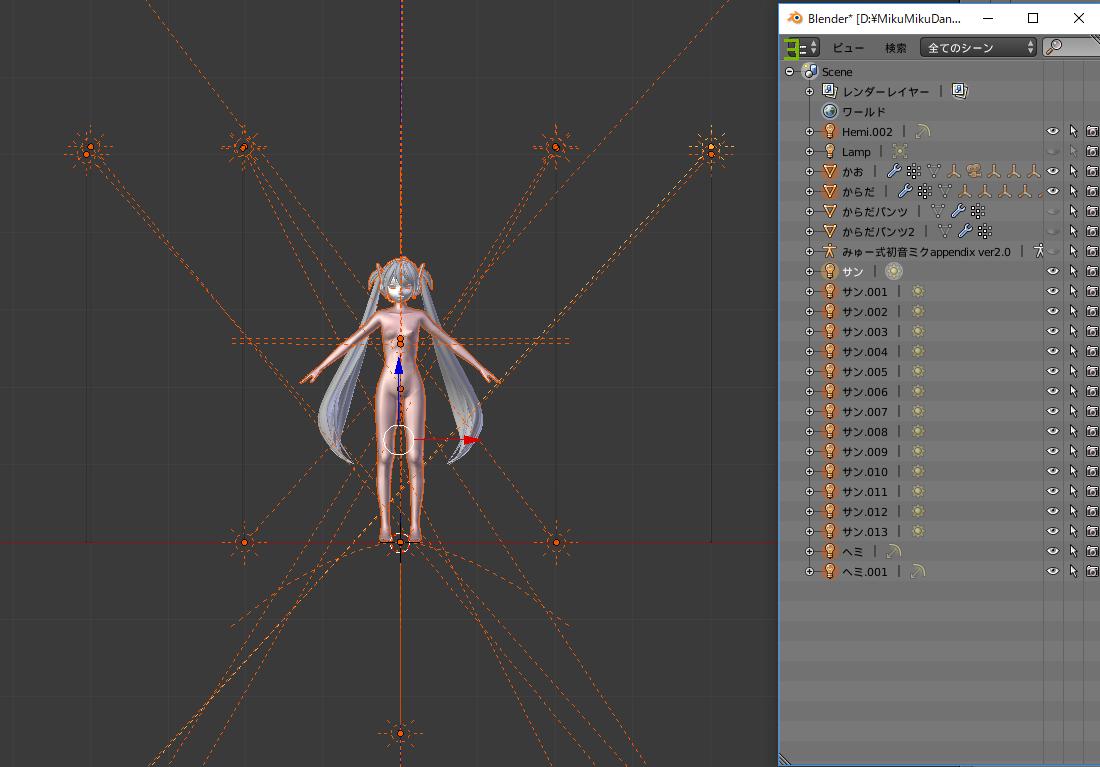Hide かお mesh with its eye icon
Image resolution: width=1100 pixels, height=767 pixels.
pos(1052,171)
